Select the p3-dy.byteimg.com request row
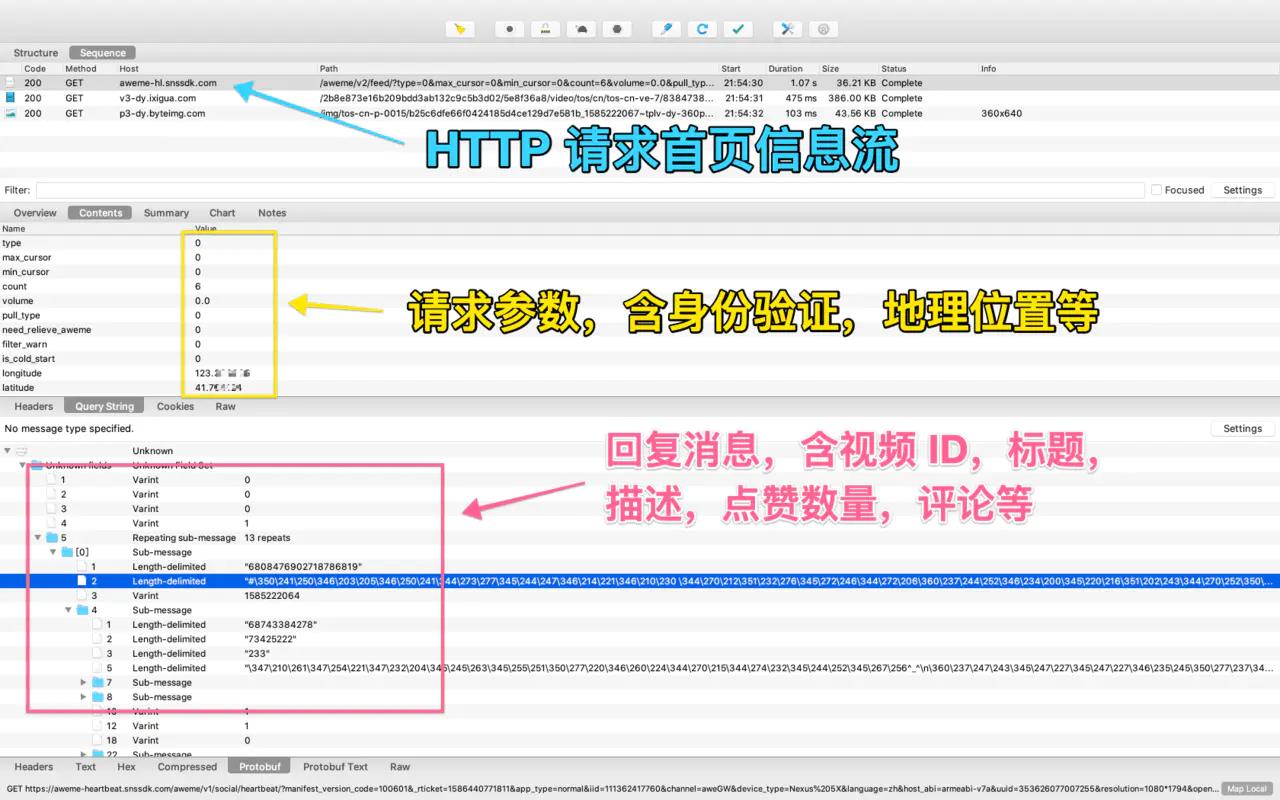This screenshot has height=800, width=1280. 640,113
